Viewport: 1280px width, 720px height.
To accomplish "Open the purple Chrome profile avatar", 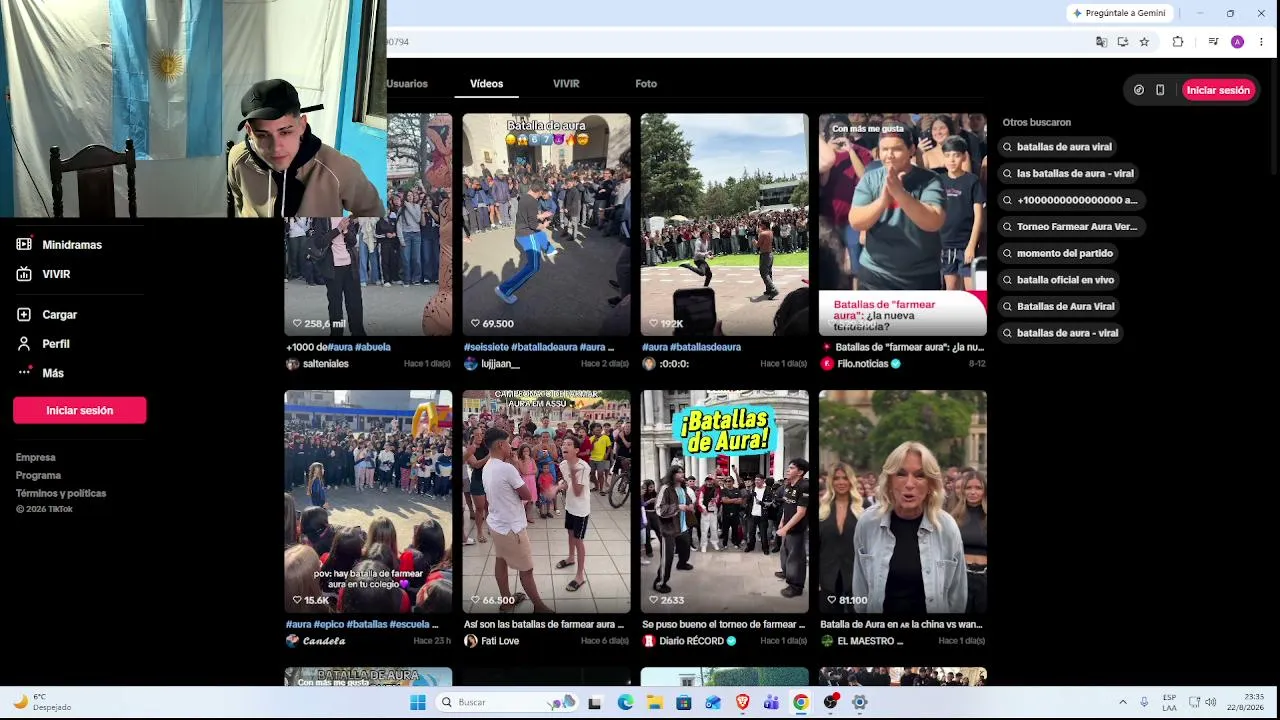I will (x=1237, y=42).
